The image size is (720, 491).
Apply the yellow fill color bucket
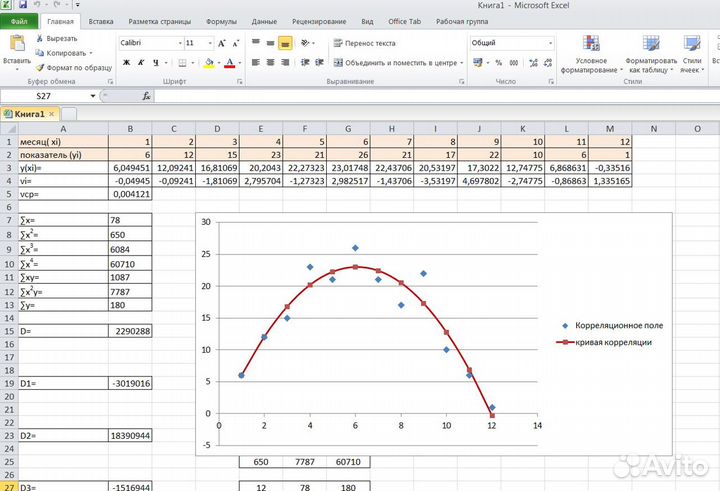pos(209,62)
